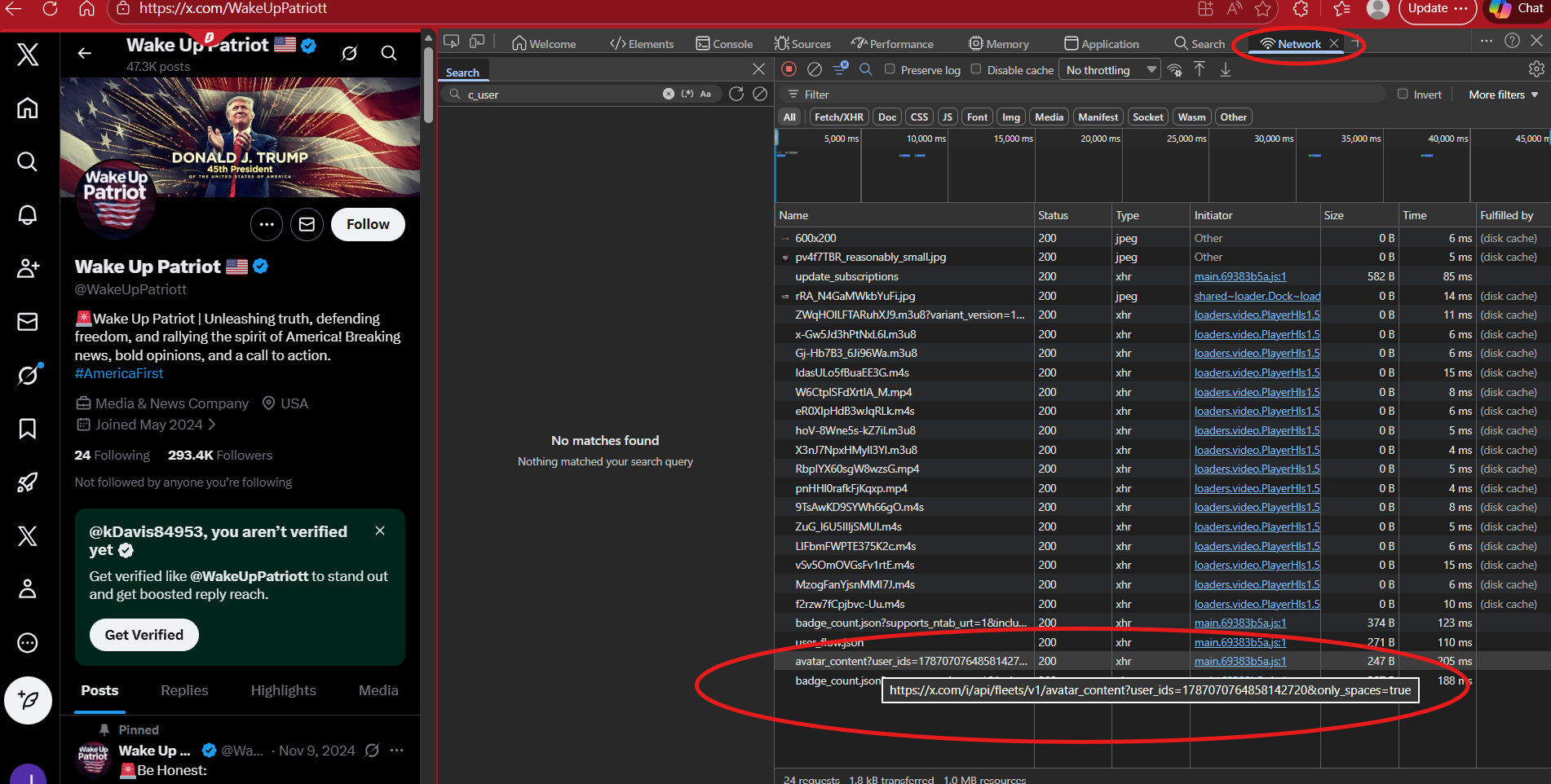Open the No throttling dropdown
The height and width of the screenshot is (784, 1551).
pos(1111,70)
